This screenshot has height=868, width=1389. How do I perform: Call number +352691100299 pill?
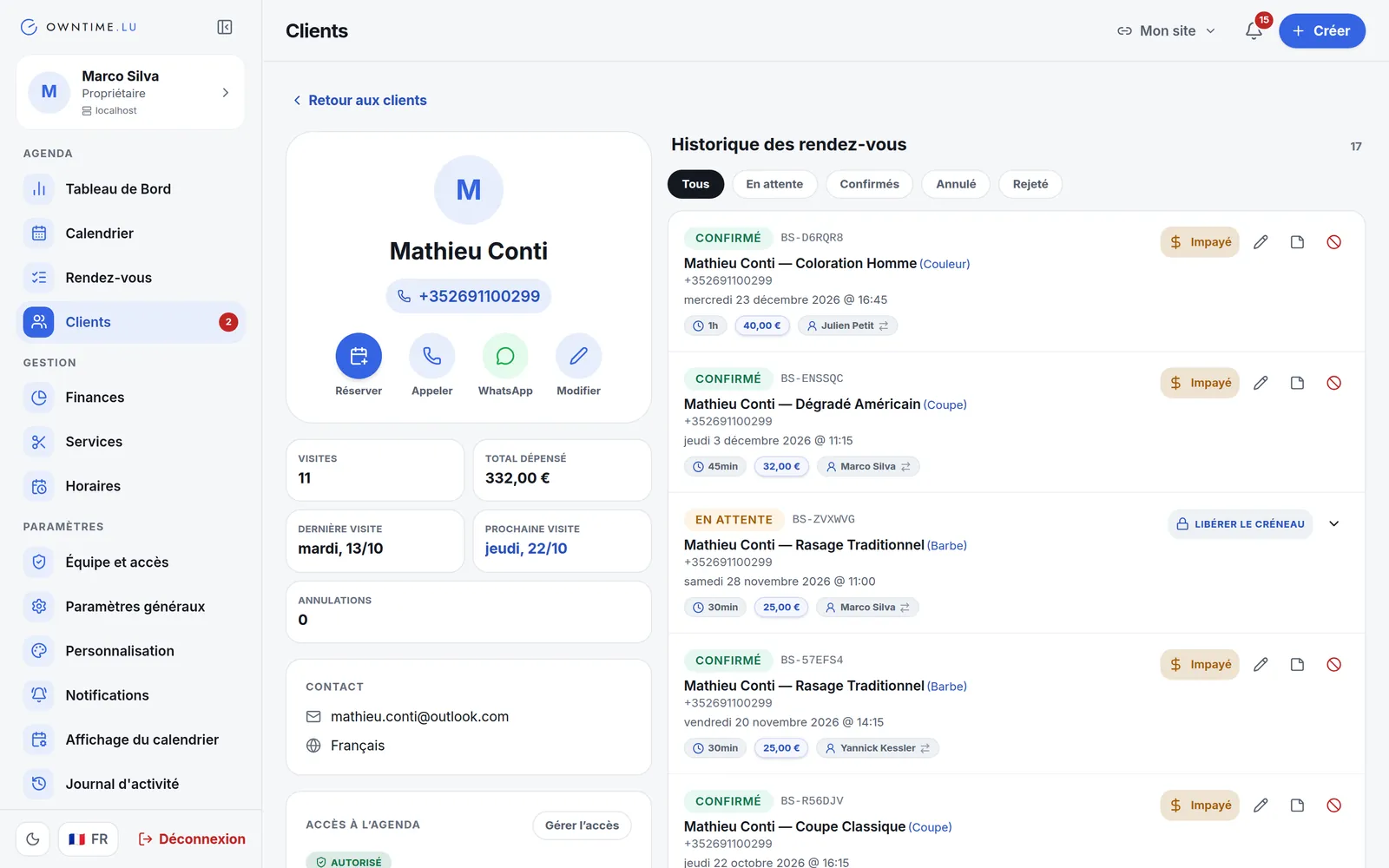pyautogui.click(x=469, y=297)
